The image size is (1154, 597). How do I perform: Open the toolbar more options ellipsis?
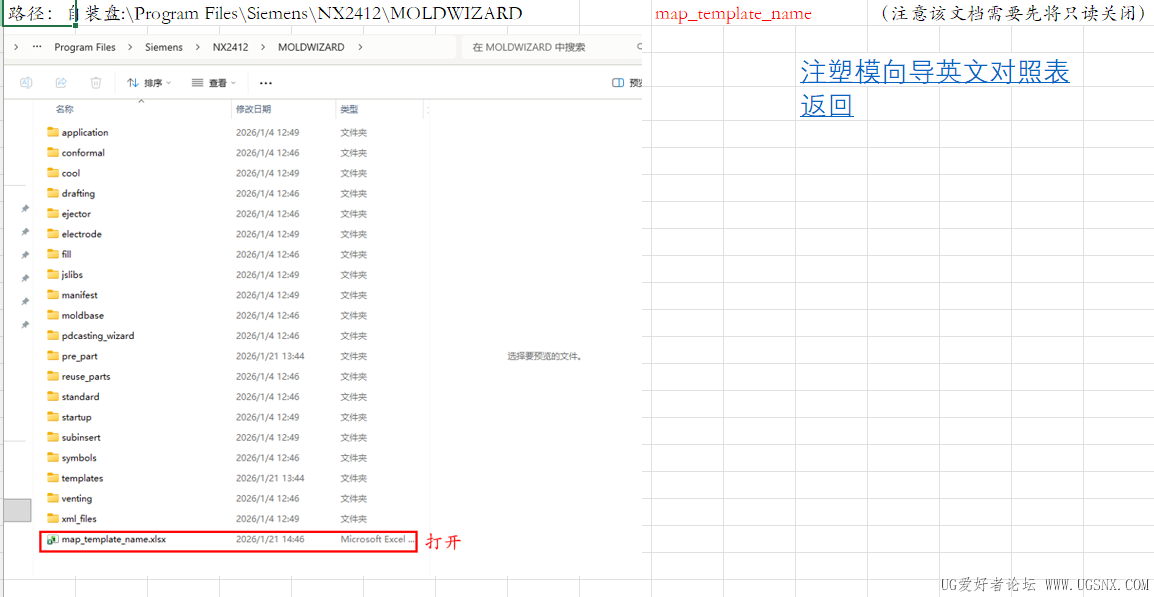266,83
